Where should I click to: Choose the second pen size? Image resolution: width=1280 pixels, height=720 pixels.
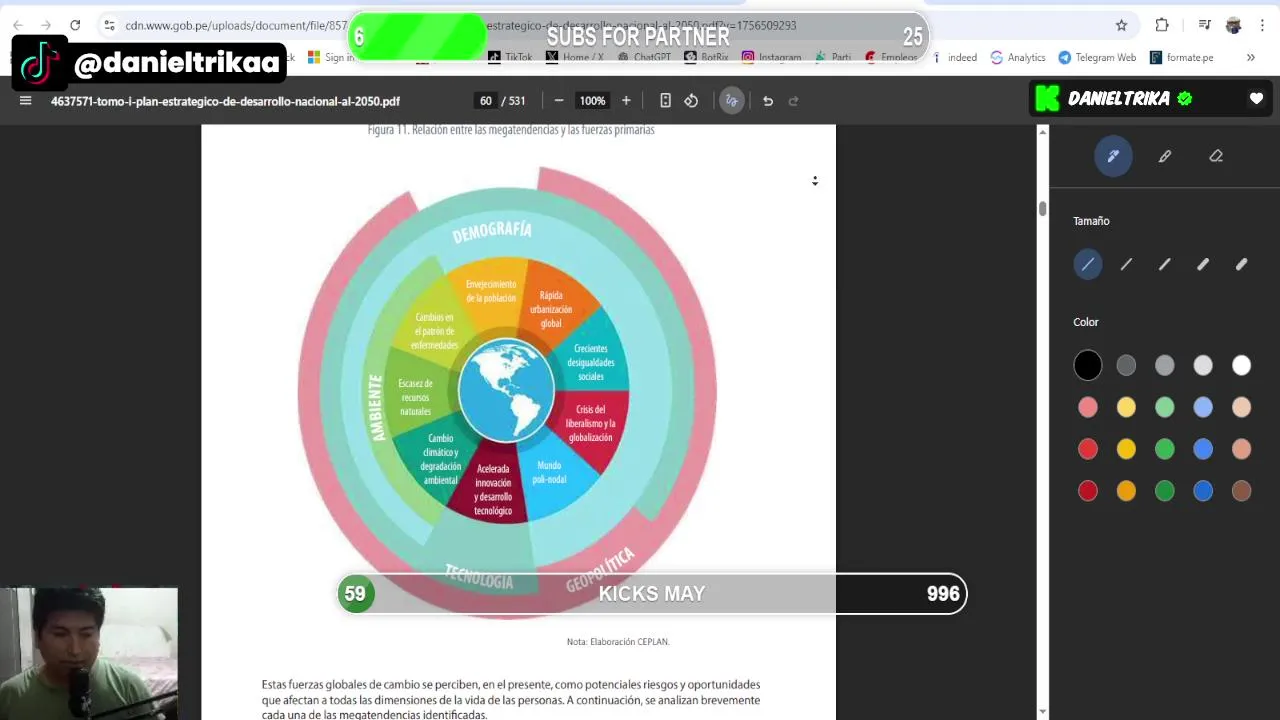click(x=1126, y=264)
